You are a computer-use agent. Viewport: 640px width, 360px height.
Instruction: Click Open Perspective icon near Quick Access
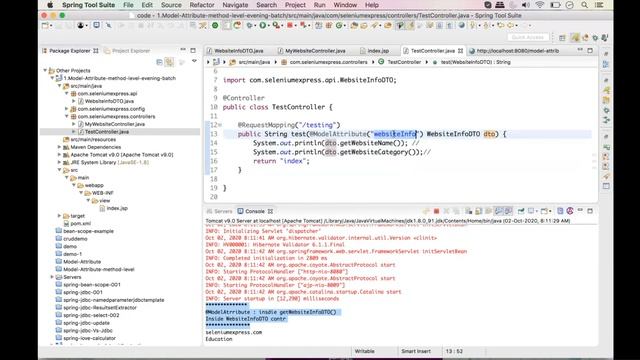pyautogui.click(x=562, y=38)
